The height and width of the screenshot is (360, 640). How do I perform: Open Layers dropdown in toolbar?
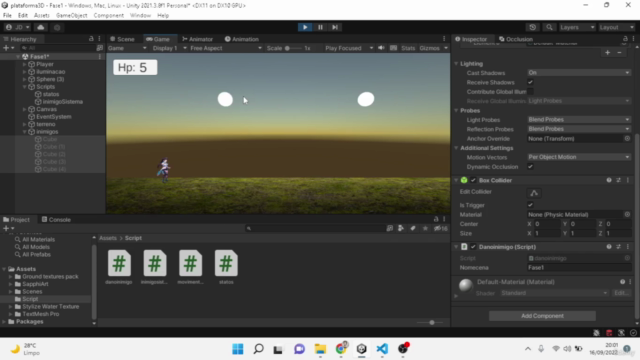[577, 27]
